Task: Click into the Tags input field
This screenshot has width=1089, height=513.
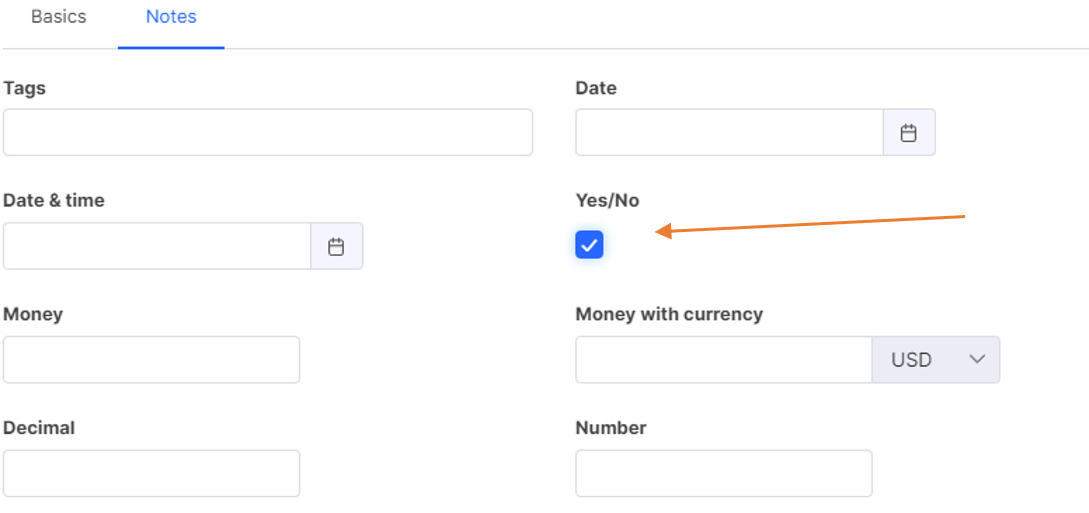Action: [x=267, y=133]
